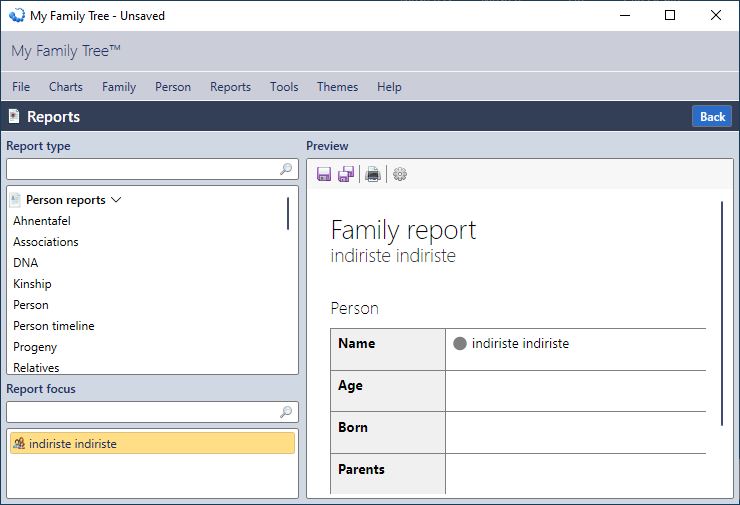Click the Save As report icon

pyautogui.click(x=346, y=174)
